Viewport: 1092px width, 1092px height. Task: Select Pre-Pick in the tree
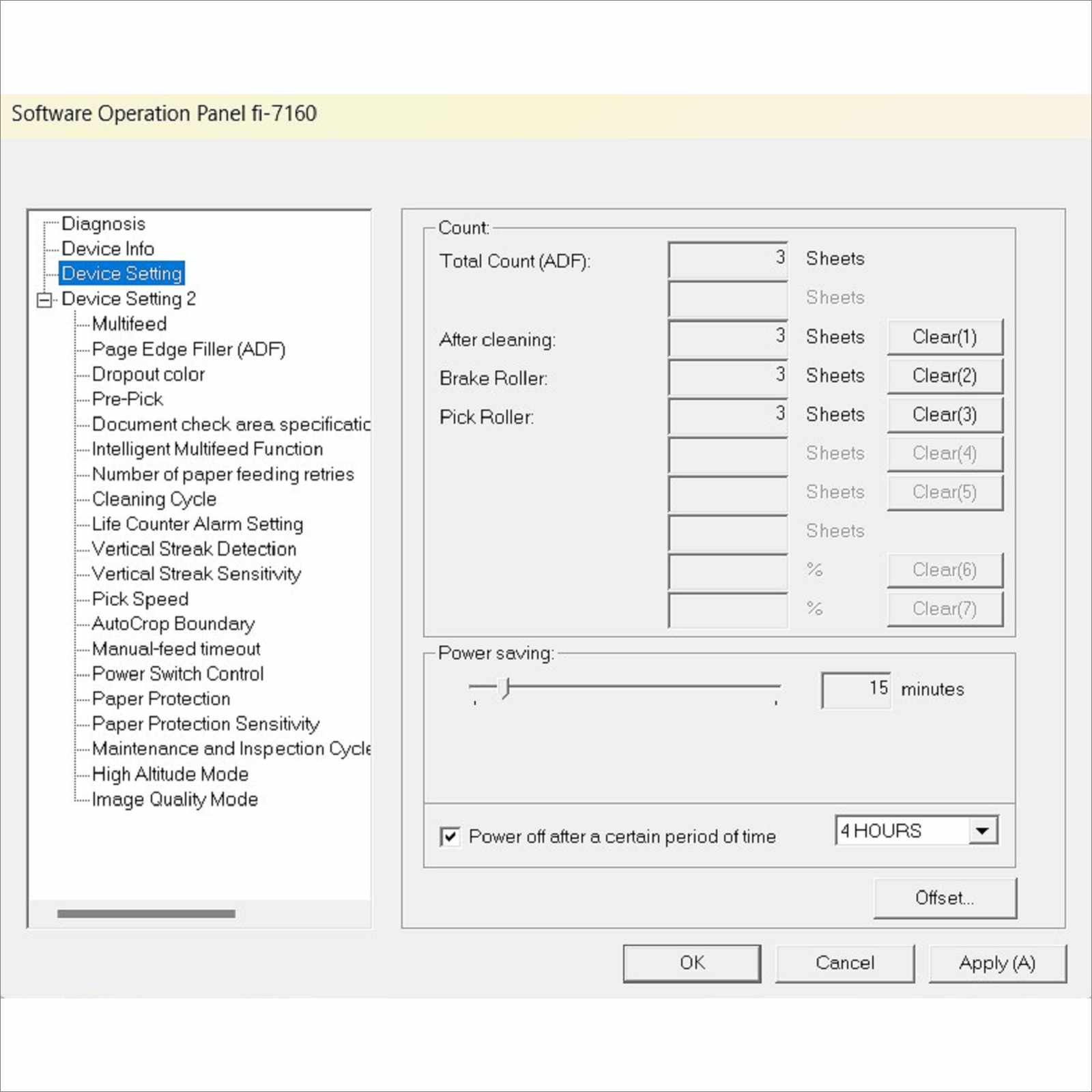click(128, 399)
